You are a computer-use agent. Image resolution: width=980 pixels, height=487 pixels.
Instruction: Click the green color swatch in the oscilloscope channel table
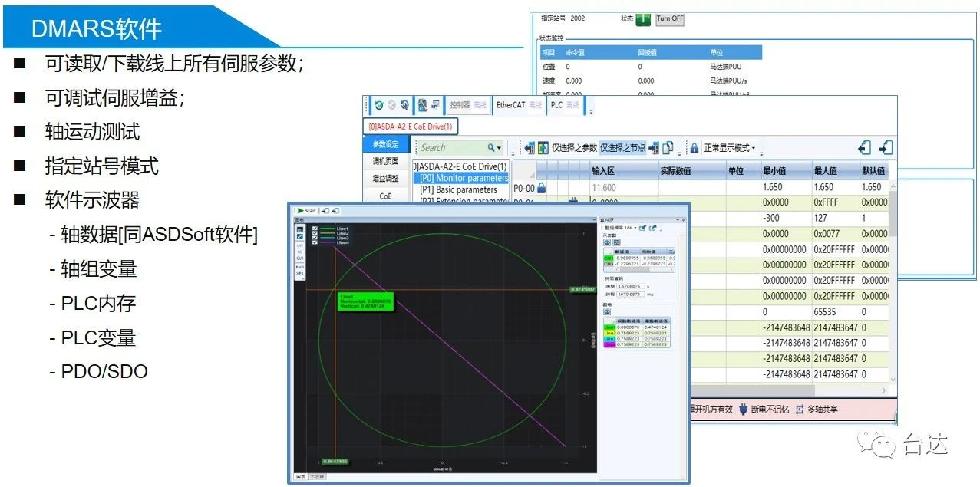608,326
